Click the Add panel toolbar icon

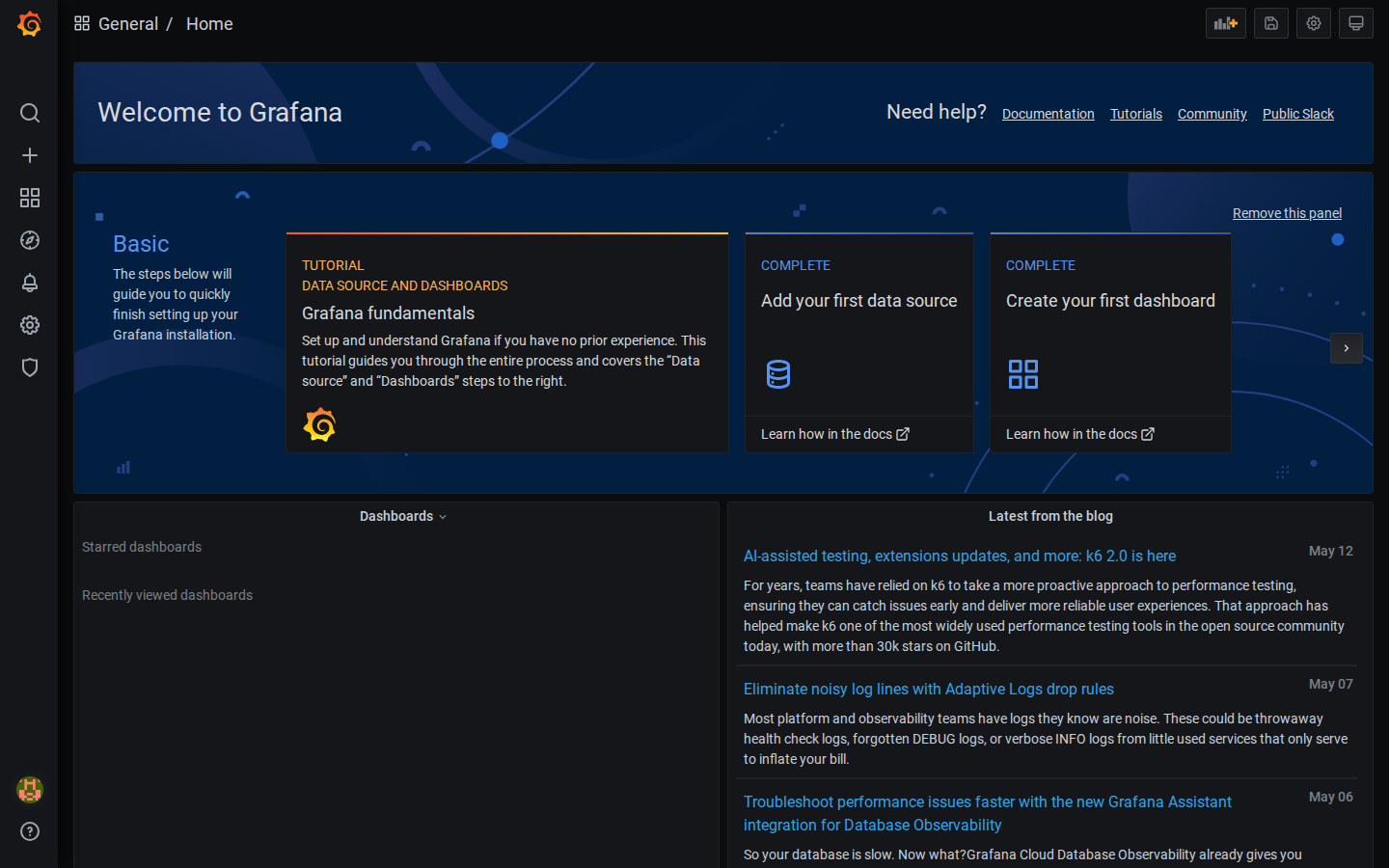(x=1226, y=23)
